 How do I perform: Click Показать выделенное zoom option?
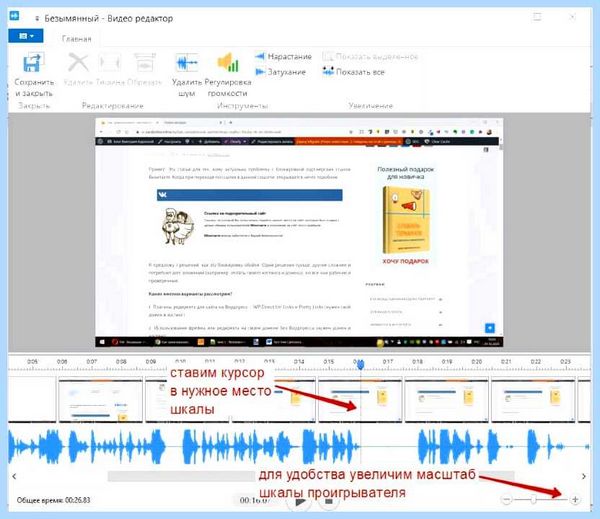tap(370, 57)
